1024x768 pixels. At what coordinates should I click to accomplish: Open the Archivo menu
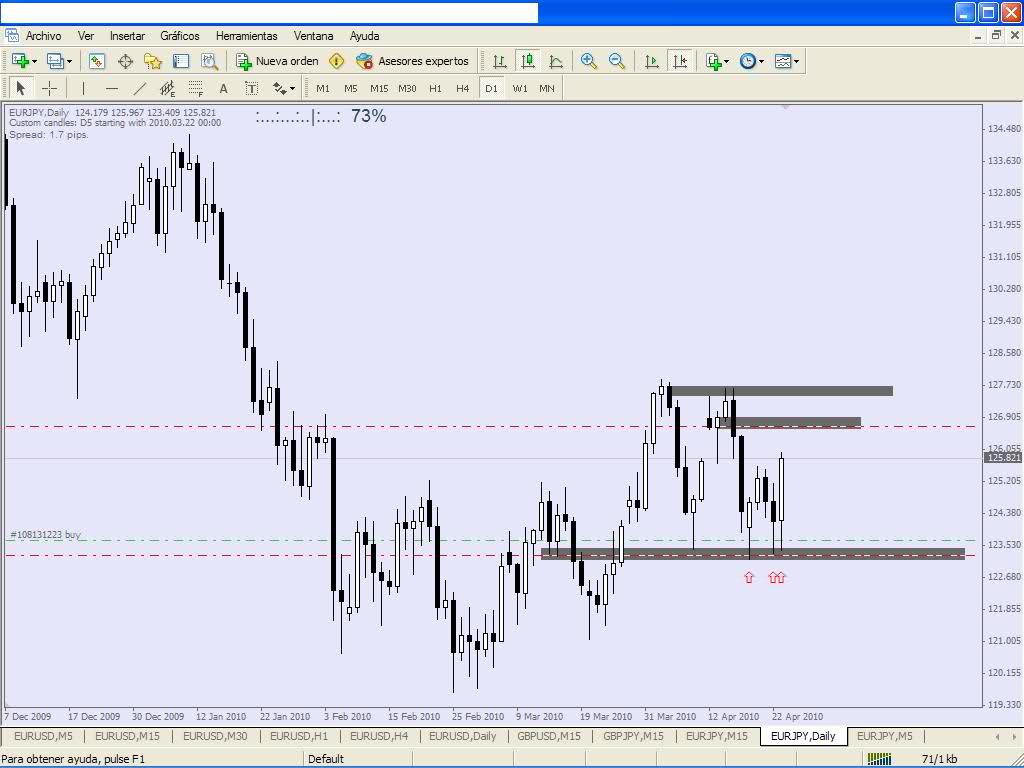coord(43,36)
